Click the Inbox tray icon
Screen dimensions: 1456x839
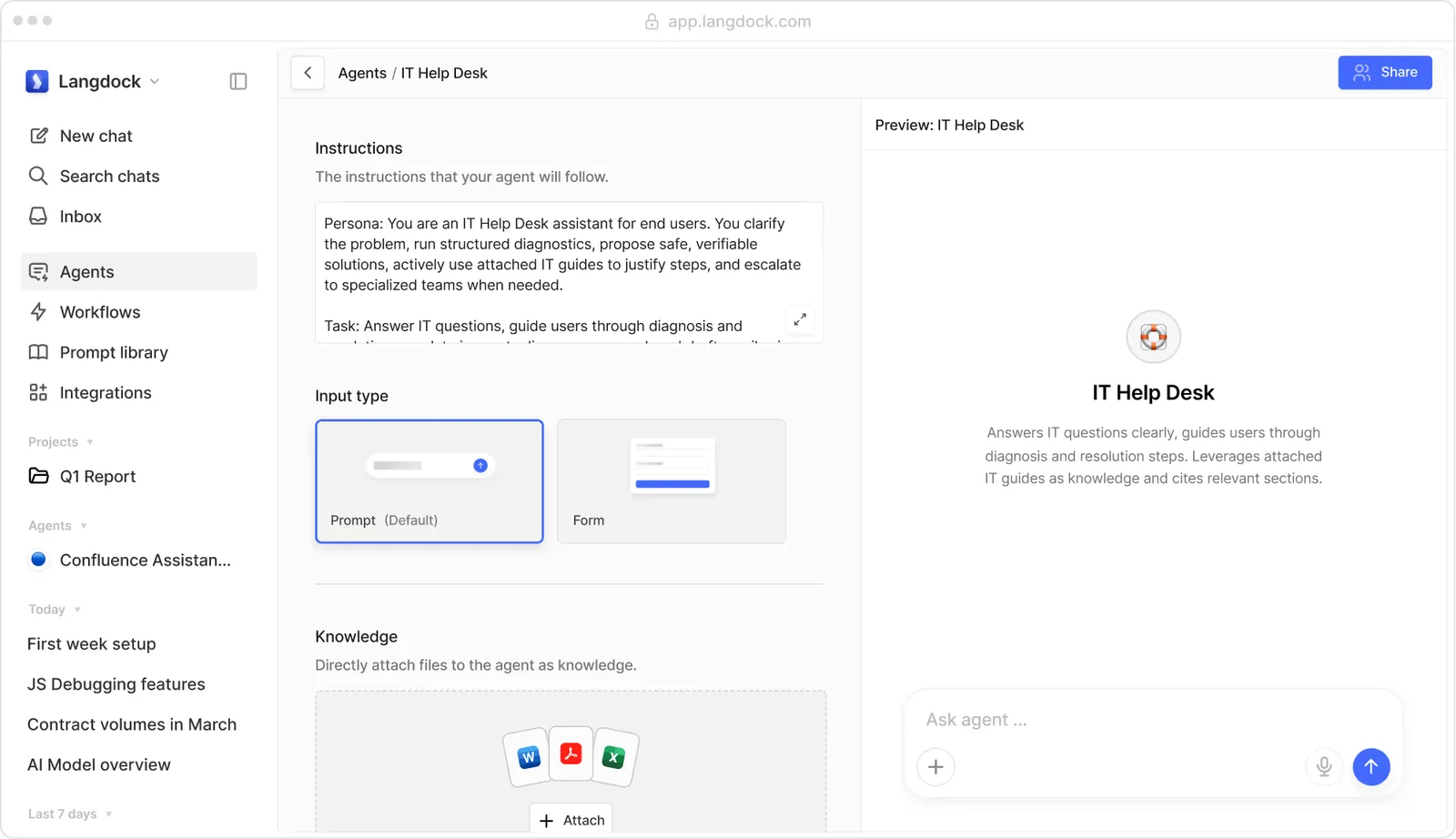click(38, 217)
